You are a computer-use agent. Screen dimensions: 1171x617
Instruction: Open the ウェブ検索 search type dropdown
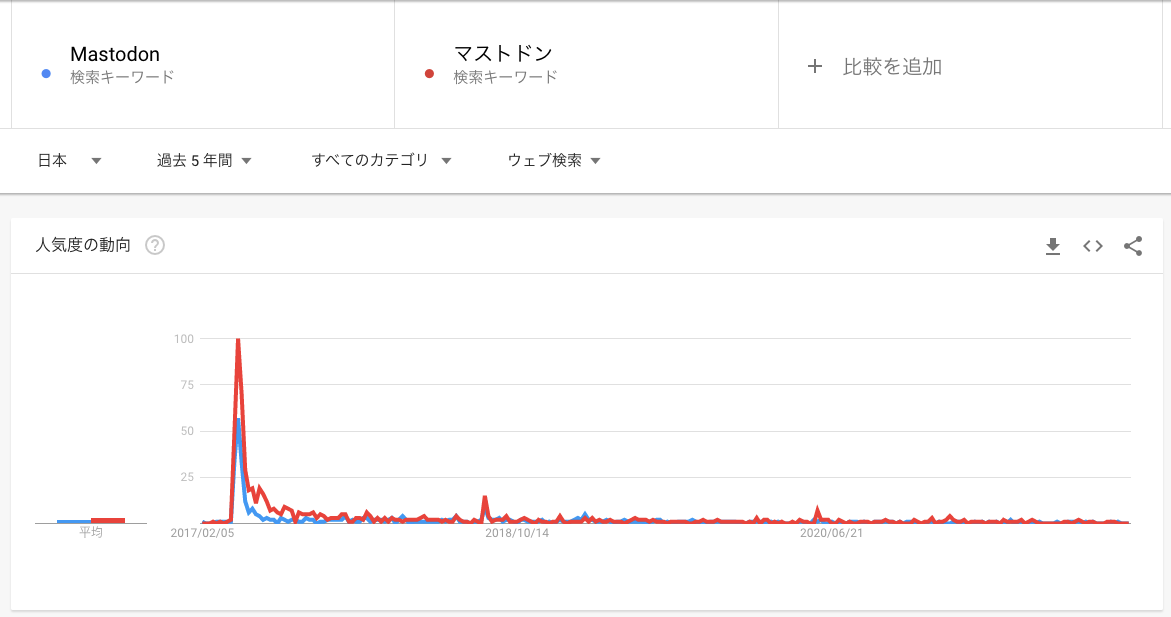(x=553, y=160)
